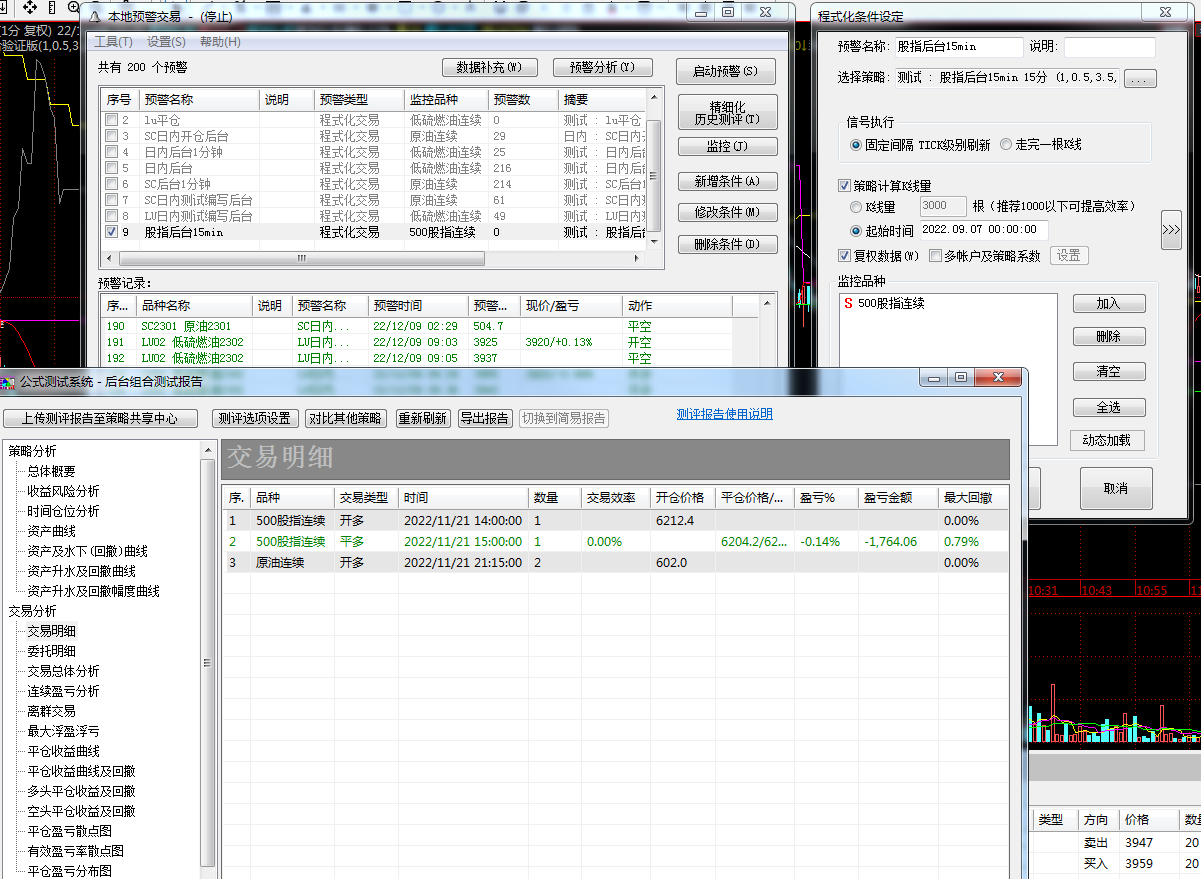Enable 多帐户及策略系数 checkbox
The width and height of the screenshot is (1201, 879).
935,256
